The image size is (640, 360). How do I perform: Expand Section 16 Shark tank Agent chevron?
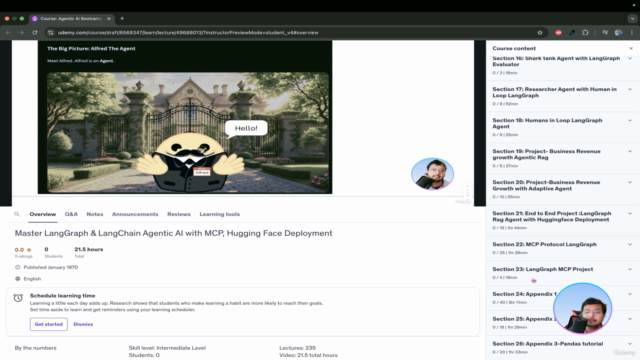pyautogui.click(x=630, y=58)
